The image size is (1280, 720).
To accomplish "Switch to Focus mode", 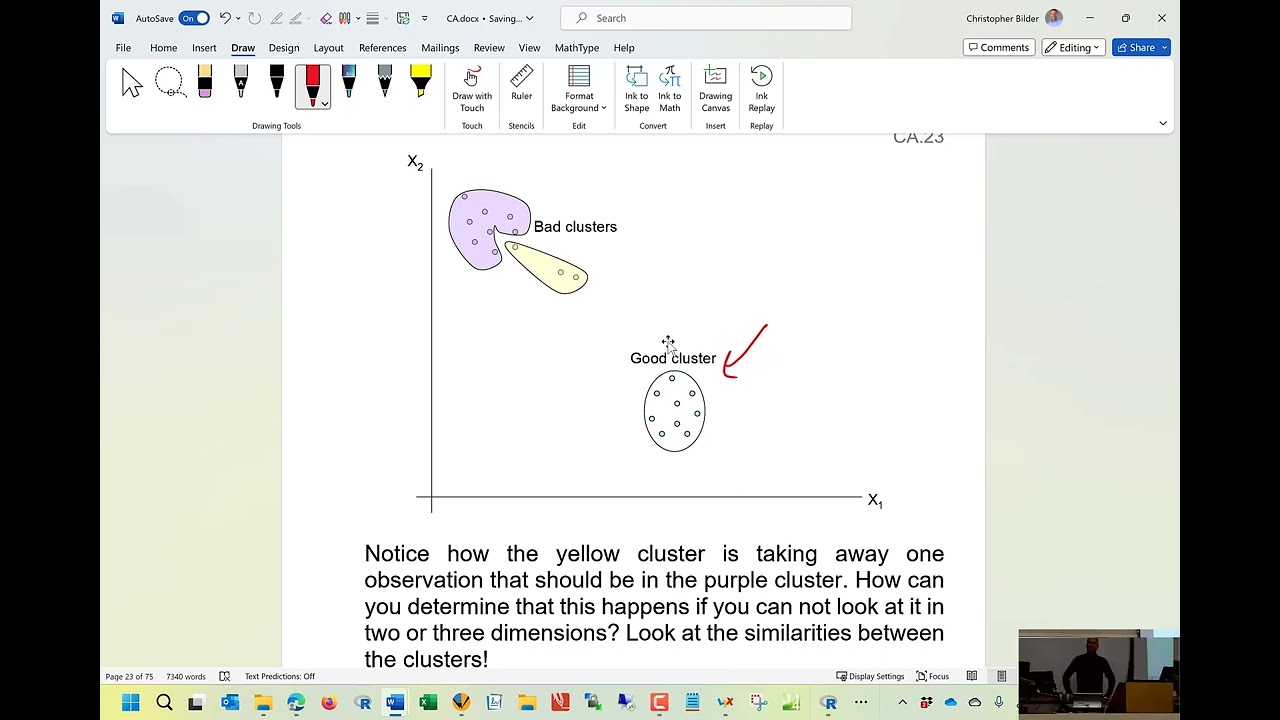I will (932, 676).
